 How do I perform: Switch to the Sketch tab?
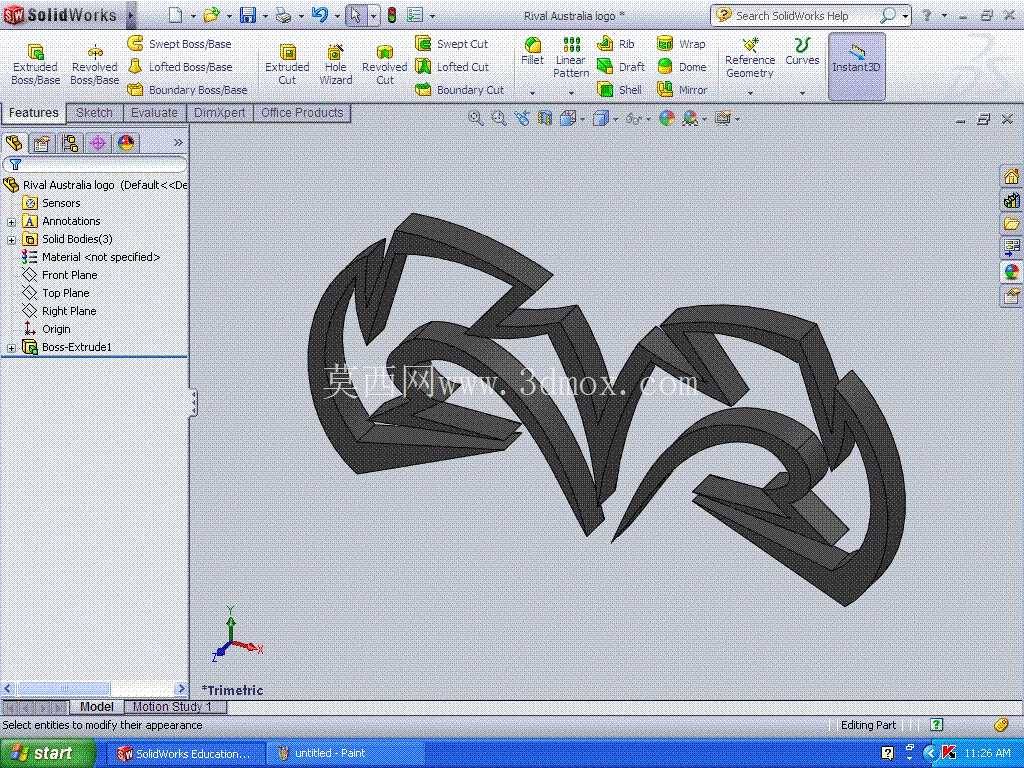94,112
